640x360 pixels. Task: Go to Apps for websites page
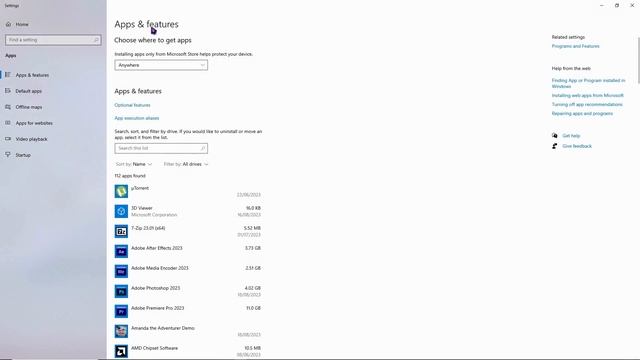[x=34, y=123]
